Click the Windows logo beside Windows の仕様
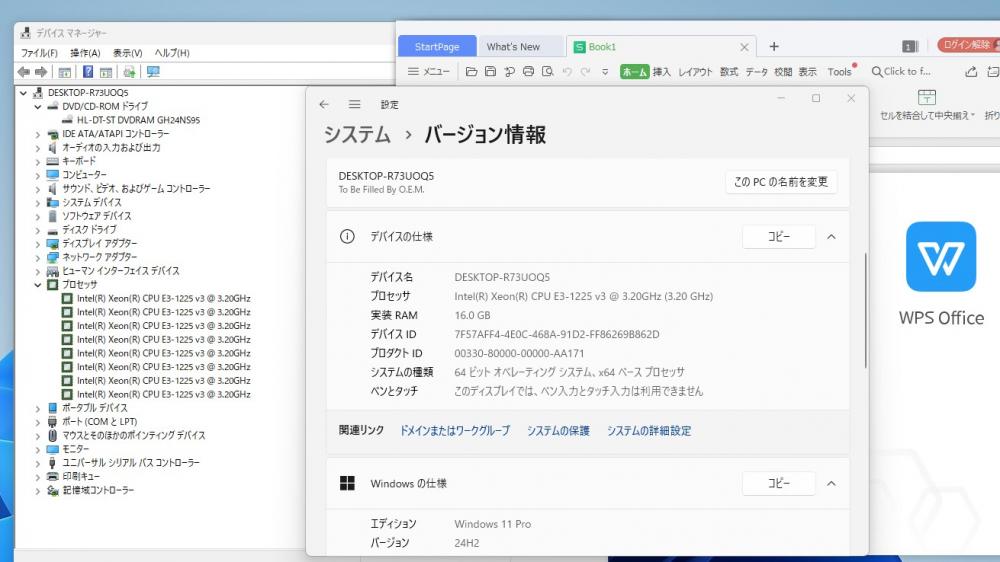The width and height of the screenshot is (1000, 562). (x=347, y=484)
